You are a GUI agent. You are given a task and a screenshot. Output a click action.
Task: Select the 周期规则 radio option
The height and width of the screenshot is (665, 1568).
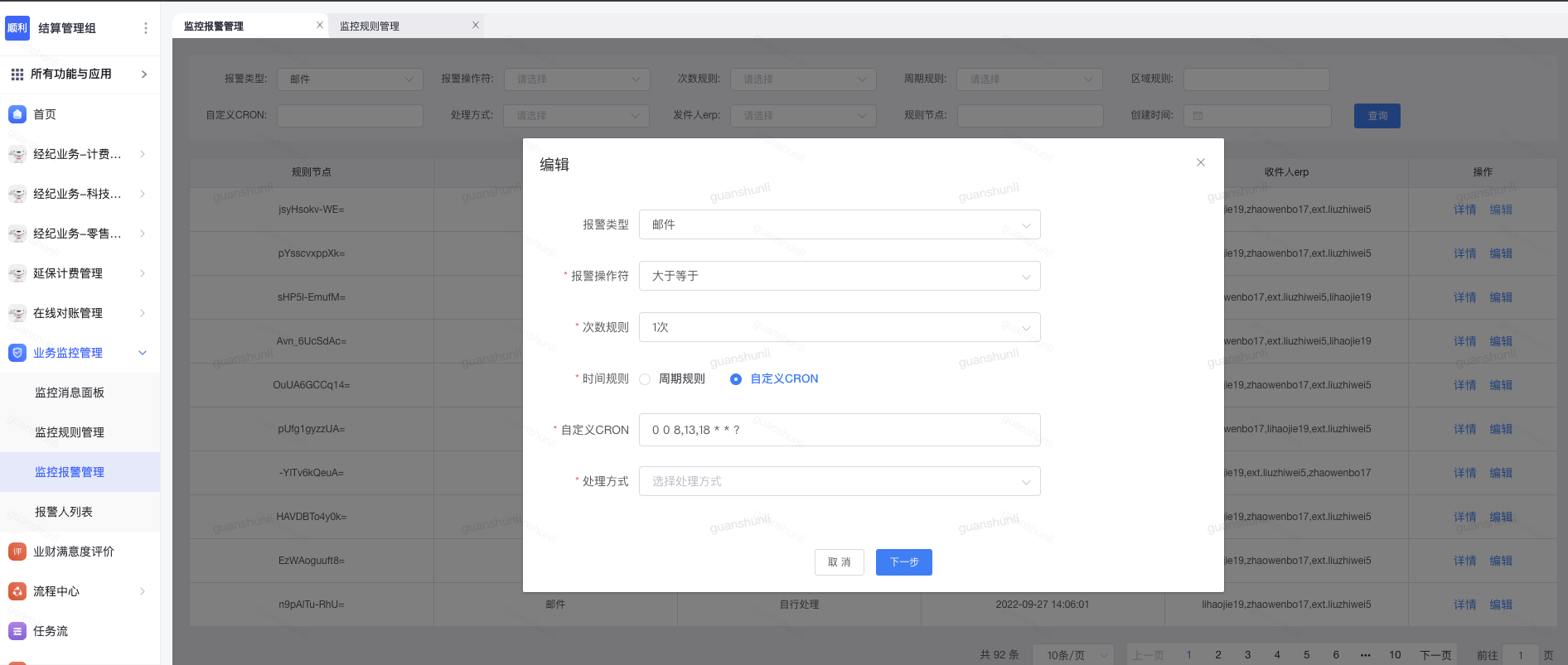point(645,379)
